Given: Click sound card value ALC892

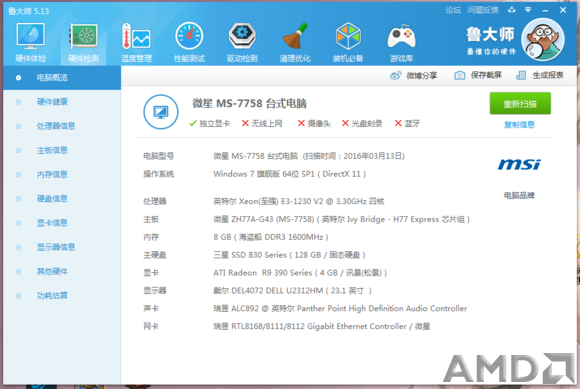Looking at the screenshot, I should pyautogui.click(x=340, y=308).
